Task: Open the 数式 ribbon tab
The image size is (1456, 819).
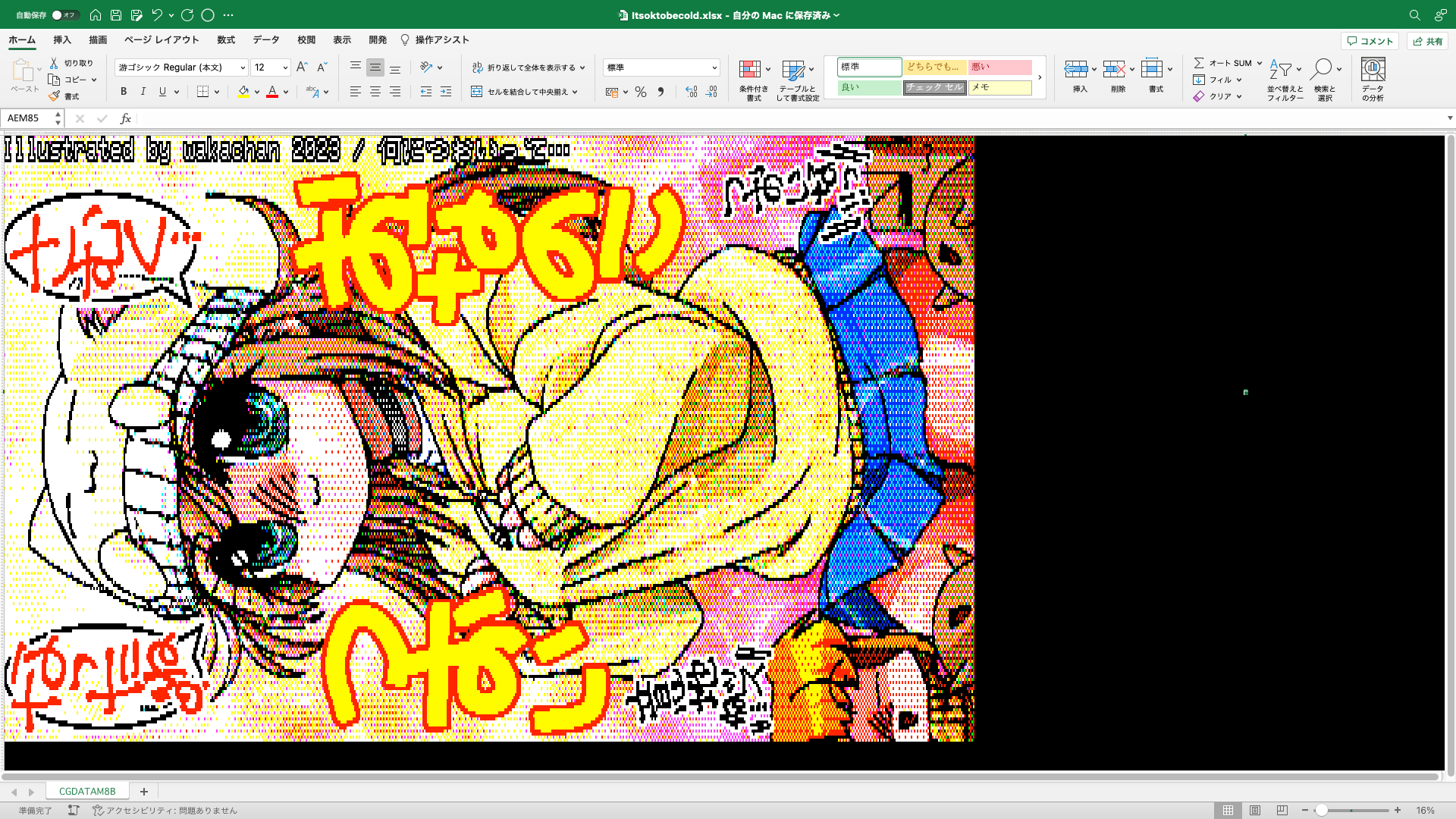Action: tap(226, 40)
